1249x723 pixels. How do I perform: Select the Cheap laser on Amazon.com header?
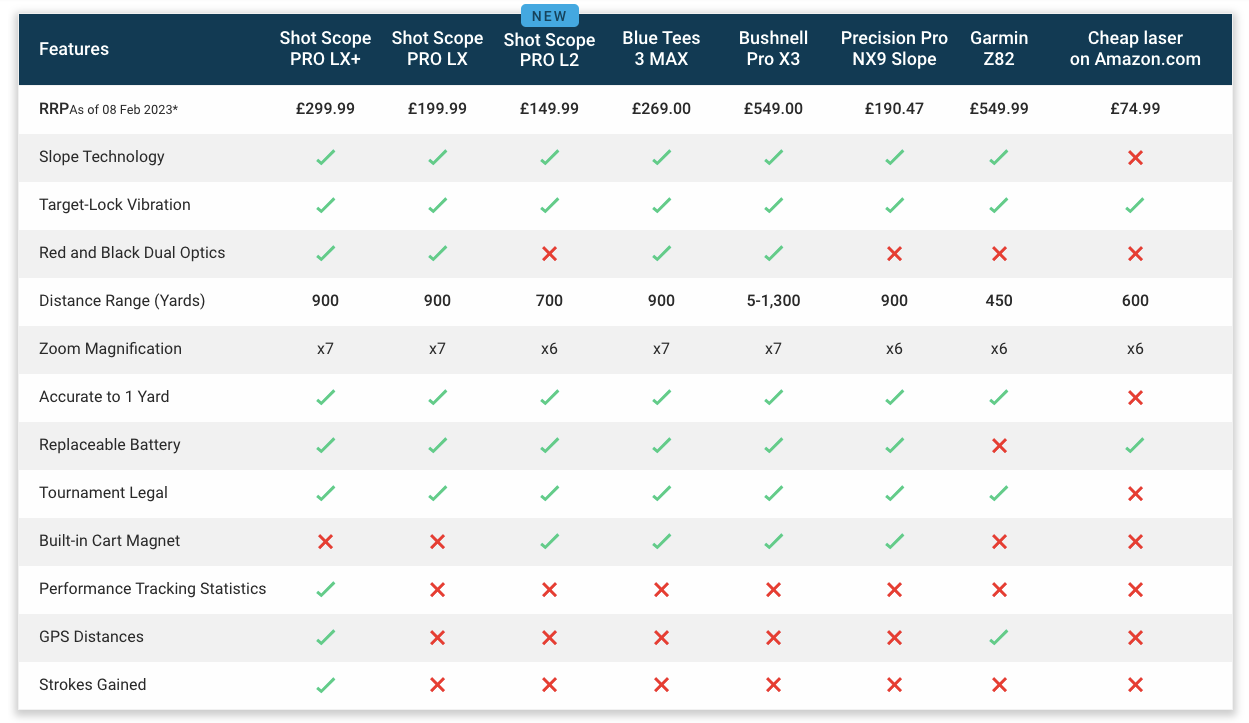(x=1135, y=48)
